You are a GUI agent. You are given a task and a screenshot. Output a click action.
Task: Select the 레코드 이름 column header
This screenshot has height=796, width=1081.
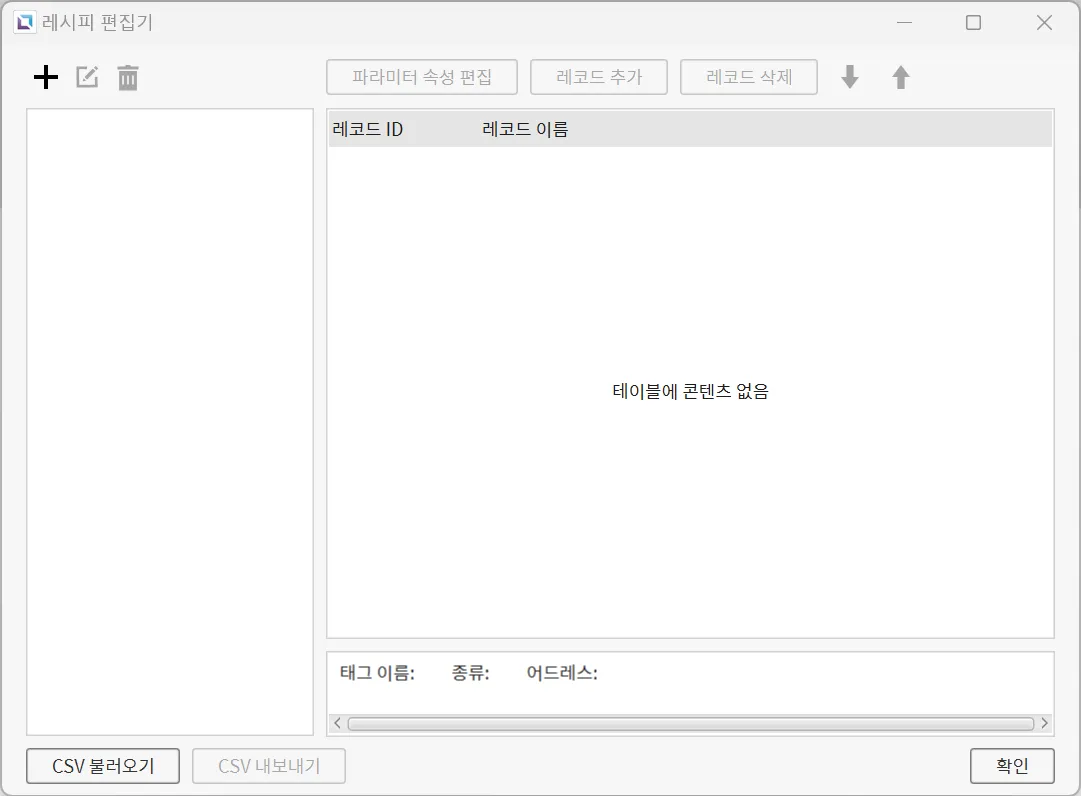pos(525,129)
